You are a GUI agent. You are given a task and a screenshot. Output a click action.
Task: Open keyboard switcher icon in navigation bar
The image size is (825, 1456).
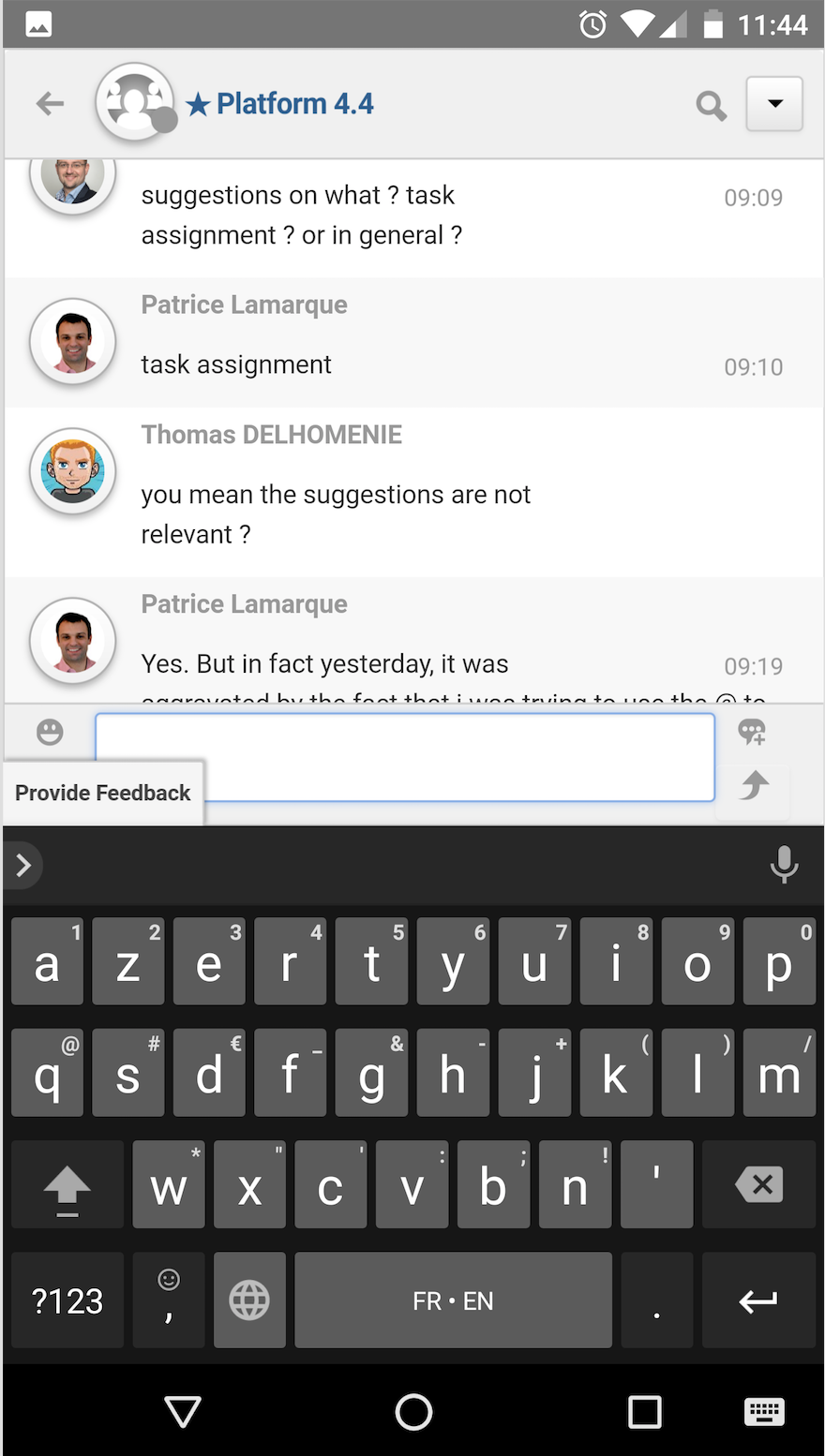pos(764,1411)
